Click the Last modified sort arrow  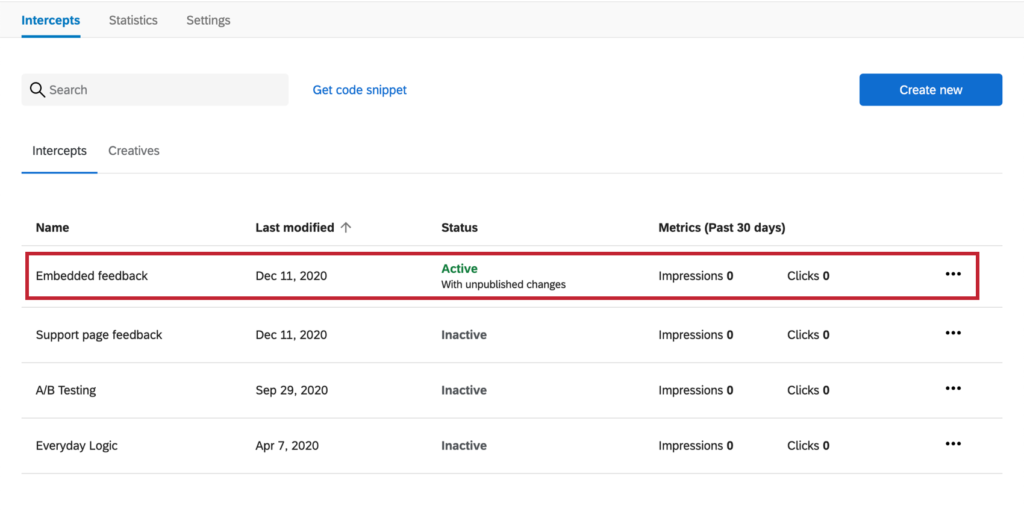coord(346,228)
